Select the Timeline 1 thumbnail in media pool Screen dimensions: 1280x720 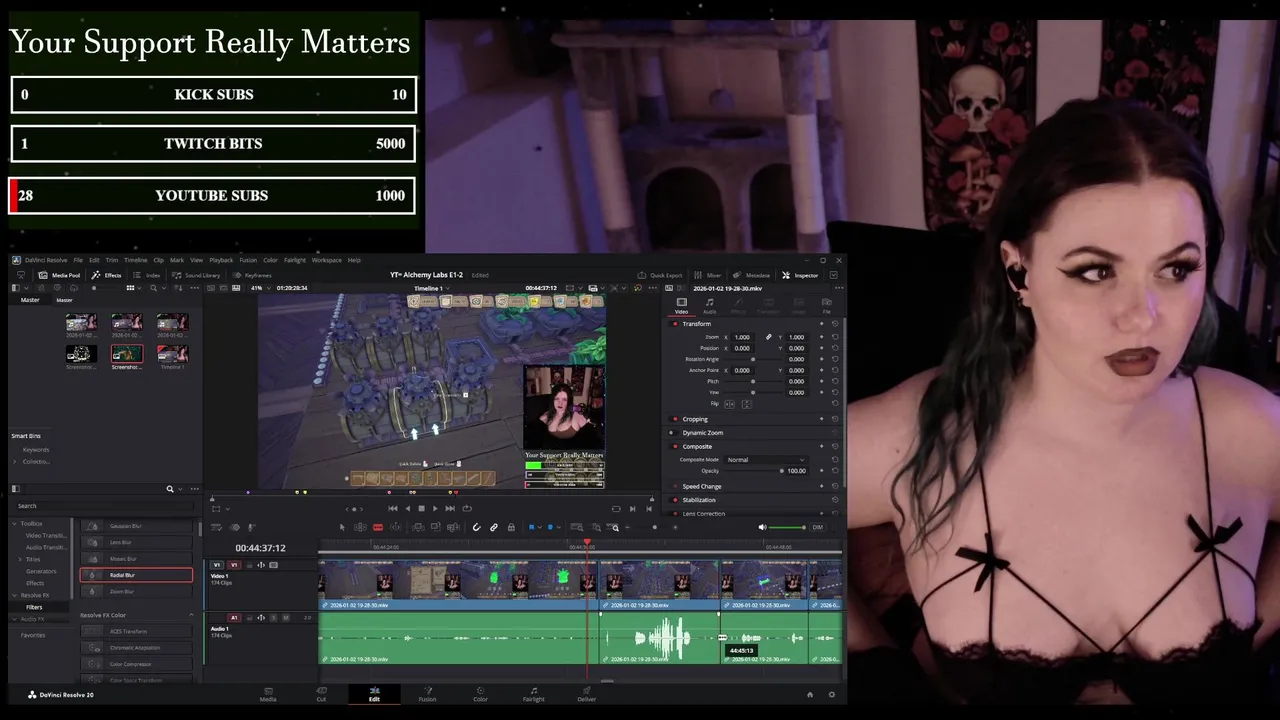(172, 356)
